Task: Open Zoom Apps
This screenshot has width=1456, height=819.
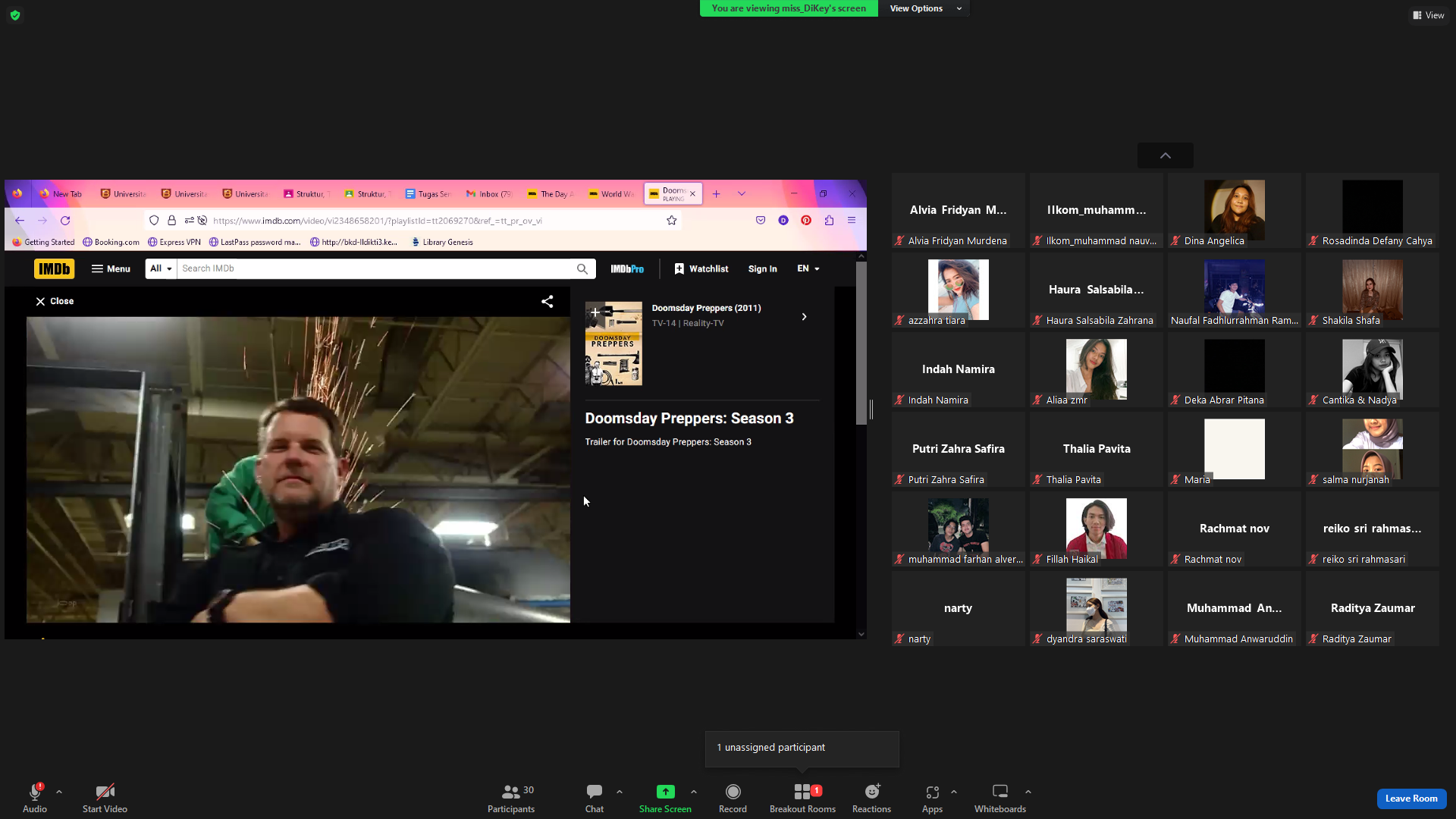Action: pyautogui.click(x=932, y=798)
